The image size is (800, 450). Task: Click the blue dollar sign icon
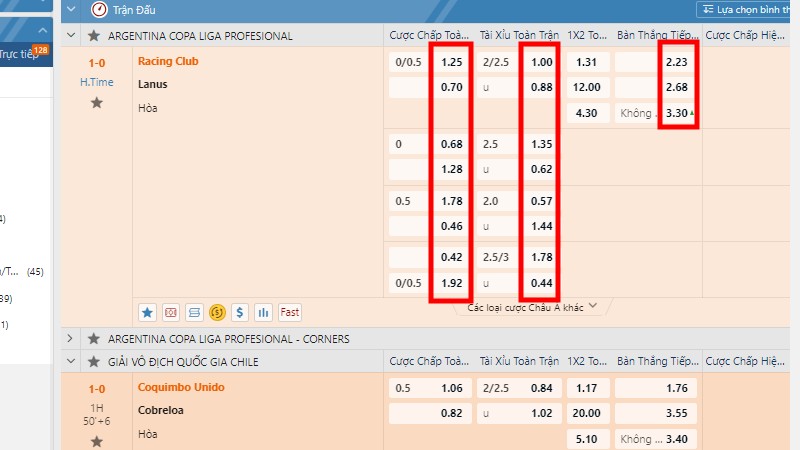[x=240, y=312]
